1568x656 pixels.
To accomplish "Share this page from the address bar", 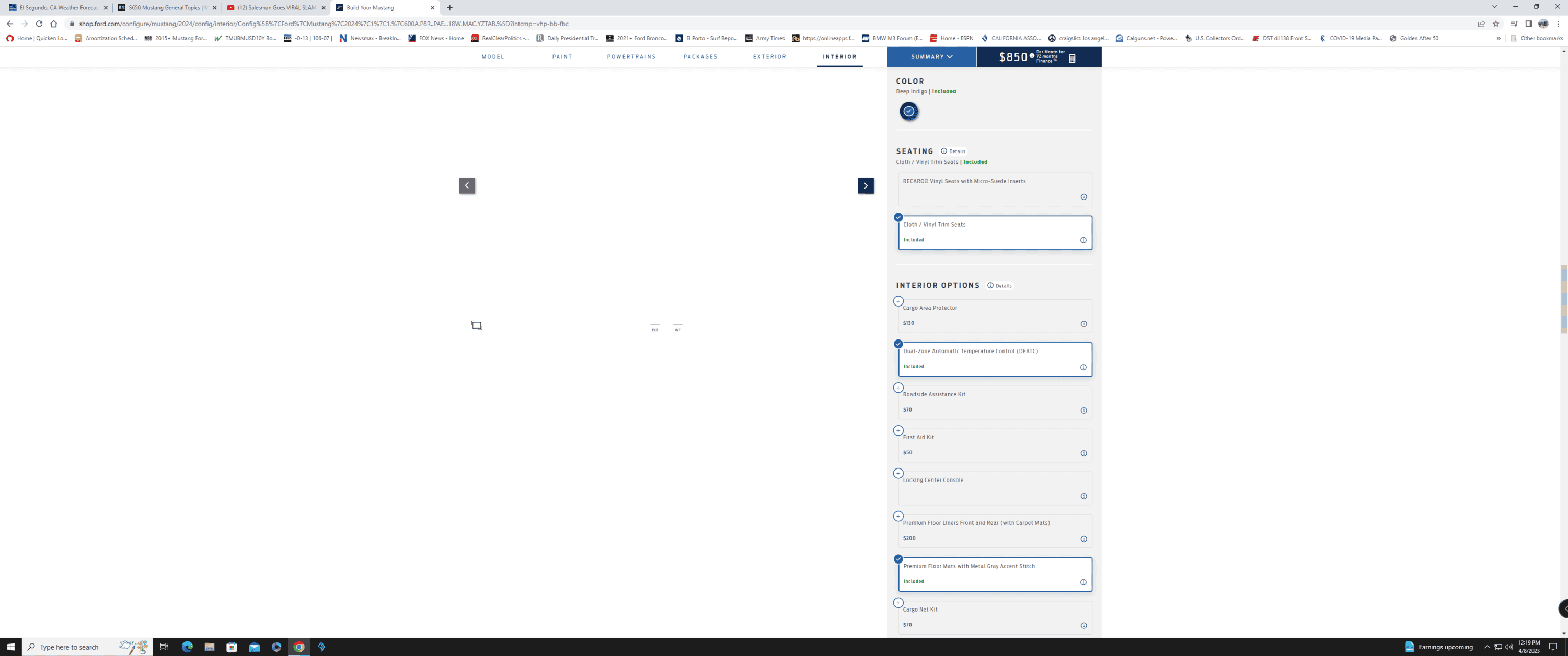I will tap(1481, 24).
